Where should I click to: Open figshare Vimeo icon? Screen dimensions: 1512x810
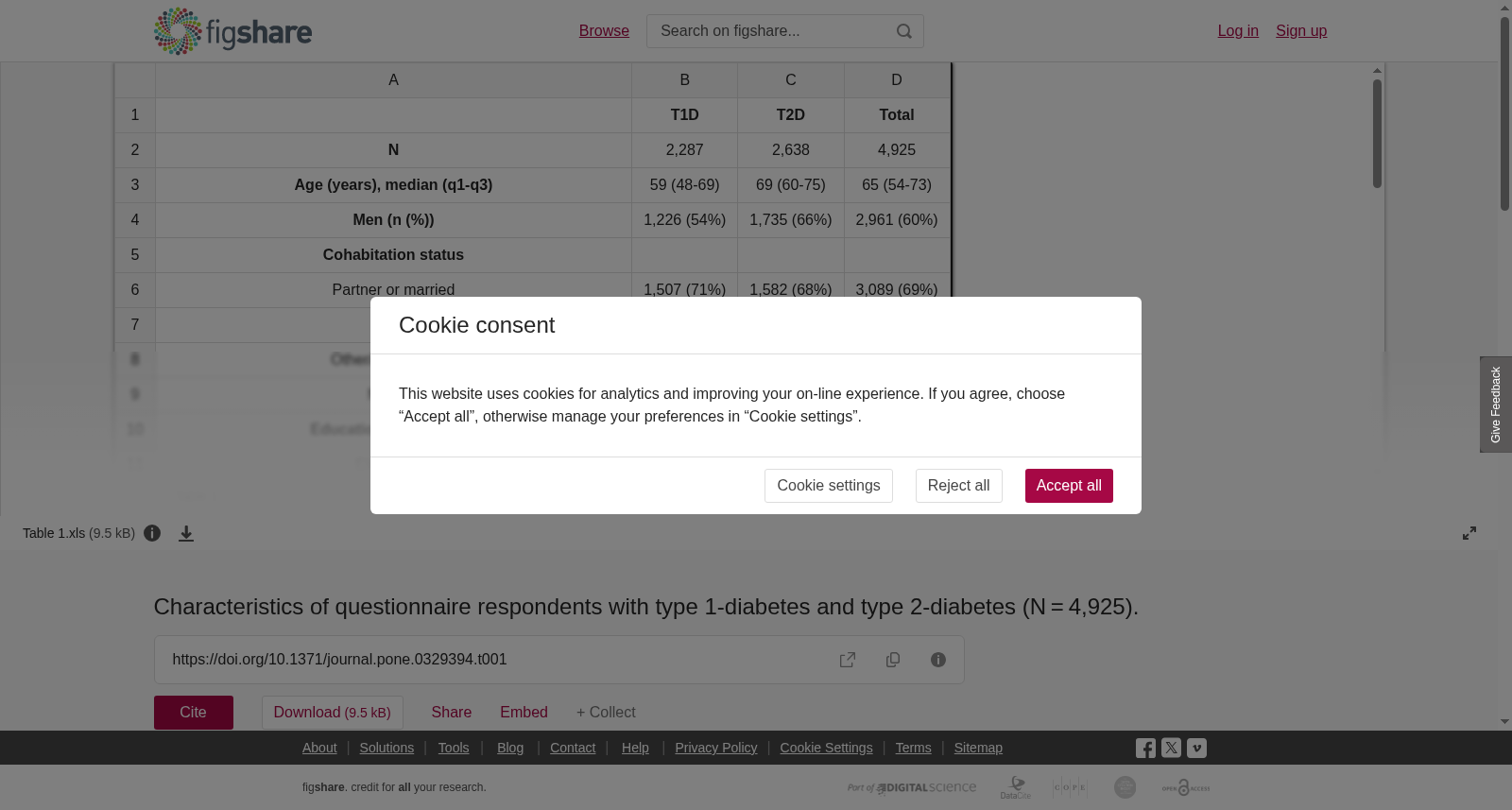point(1196,748)
